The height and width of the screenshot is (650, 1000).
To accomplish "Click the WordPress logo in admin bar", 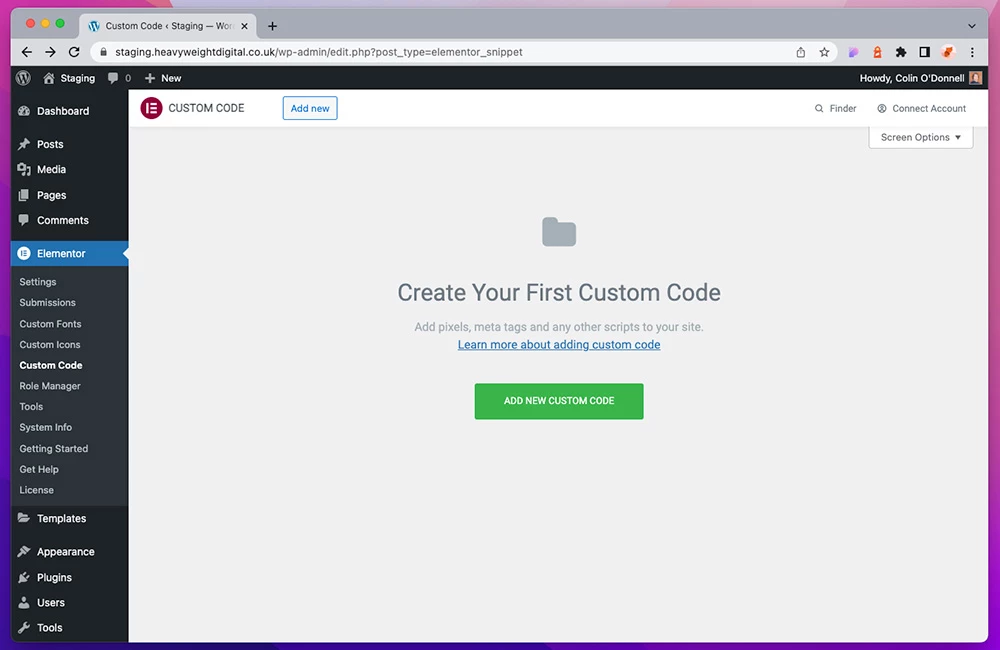I will point(23,78).
